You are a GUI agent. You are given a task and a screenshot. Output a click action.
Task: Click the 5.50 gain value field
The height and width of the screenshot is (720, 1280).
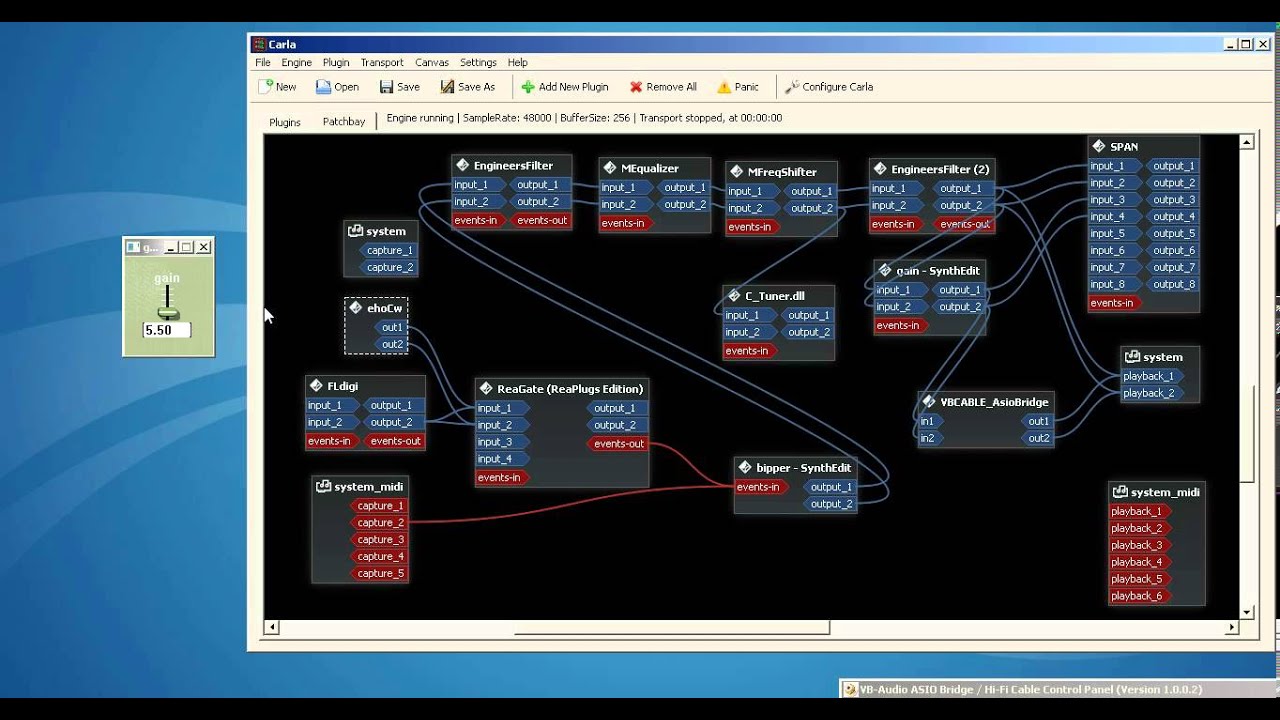click(167, 330)
